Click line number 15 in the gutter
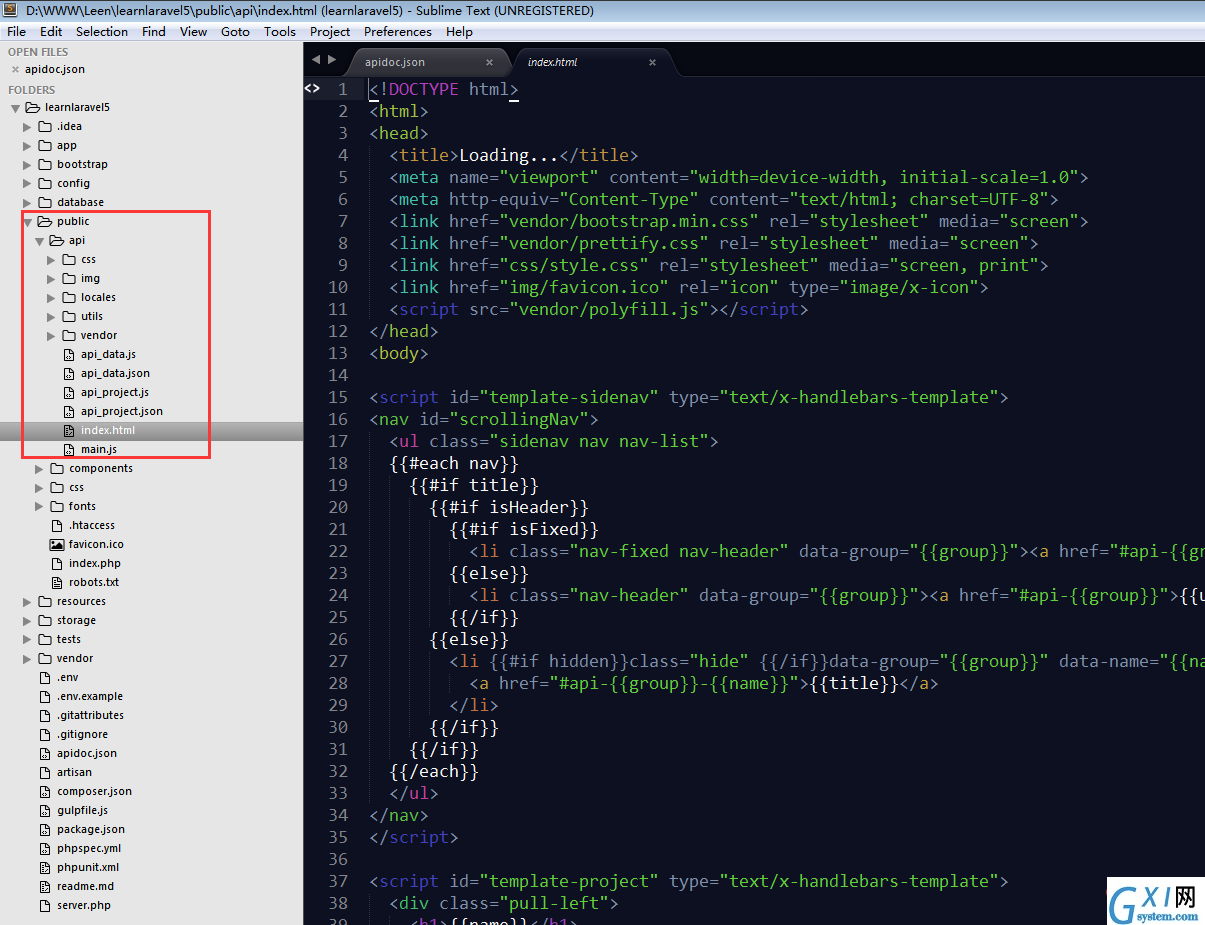Image resolution: width=1205 pixels, height=925 pixels. [338, 397]
